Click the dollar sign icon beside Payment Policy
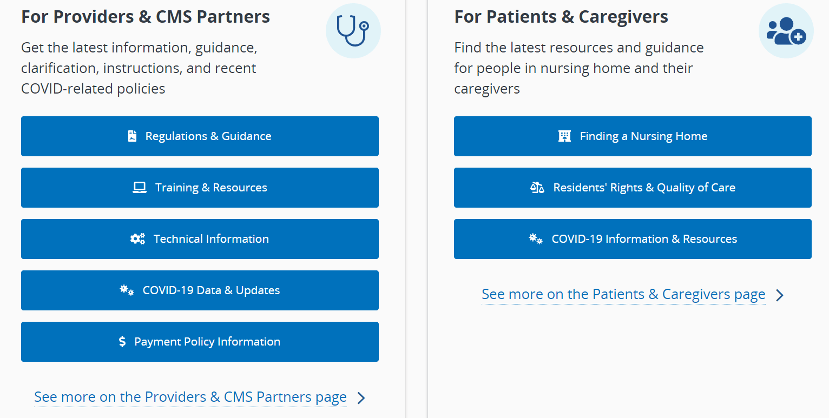 [122, 342]
